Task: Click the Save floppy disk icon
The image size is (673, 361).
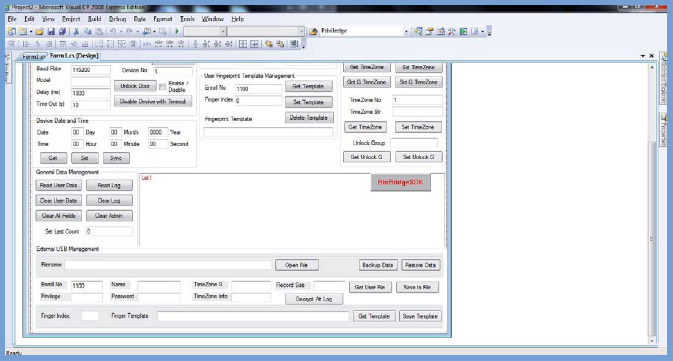Action: [51, 31]
